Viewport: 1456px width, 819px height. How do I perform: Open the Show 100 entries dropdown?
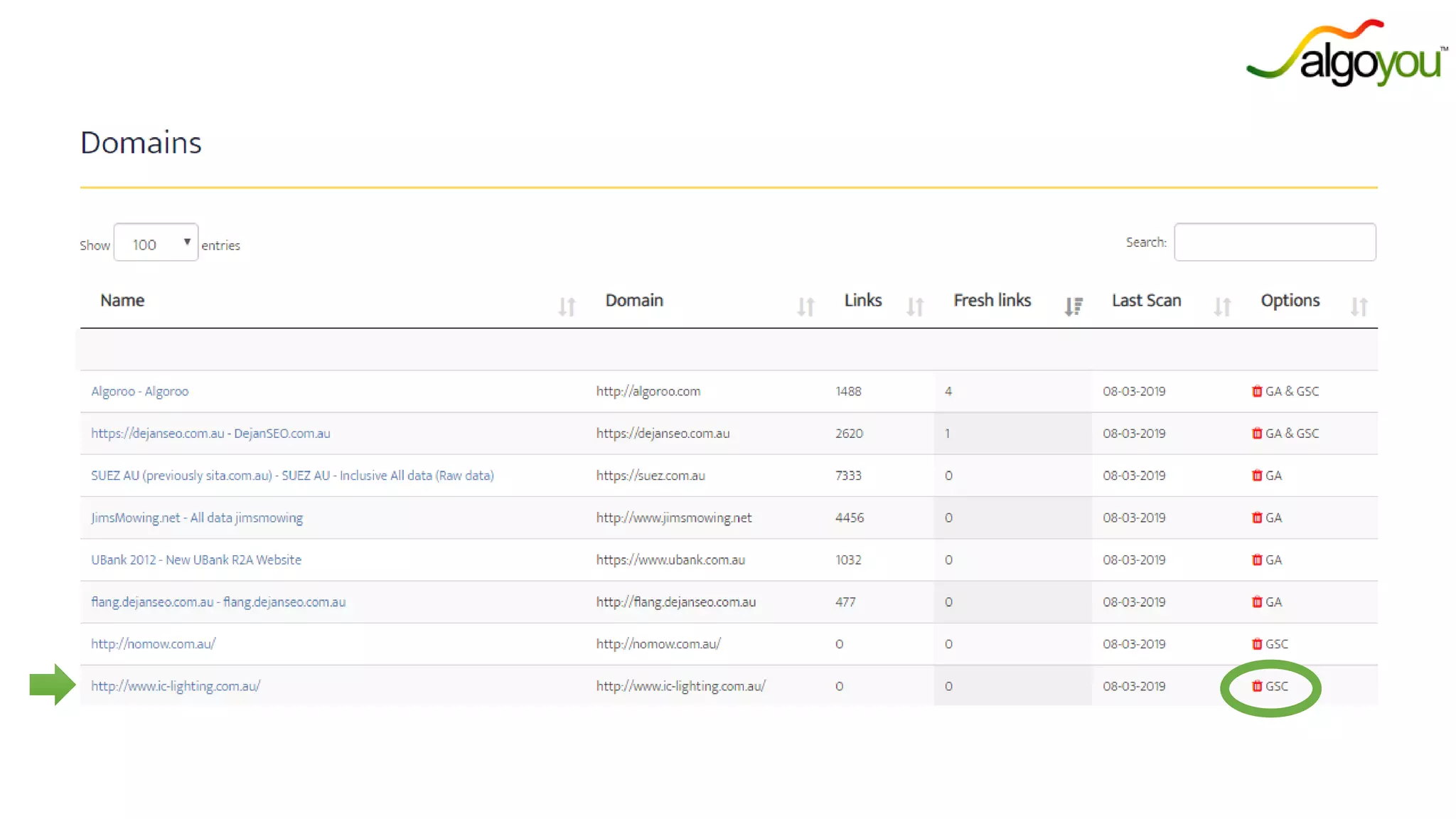(156, 243)
